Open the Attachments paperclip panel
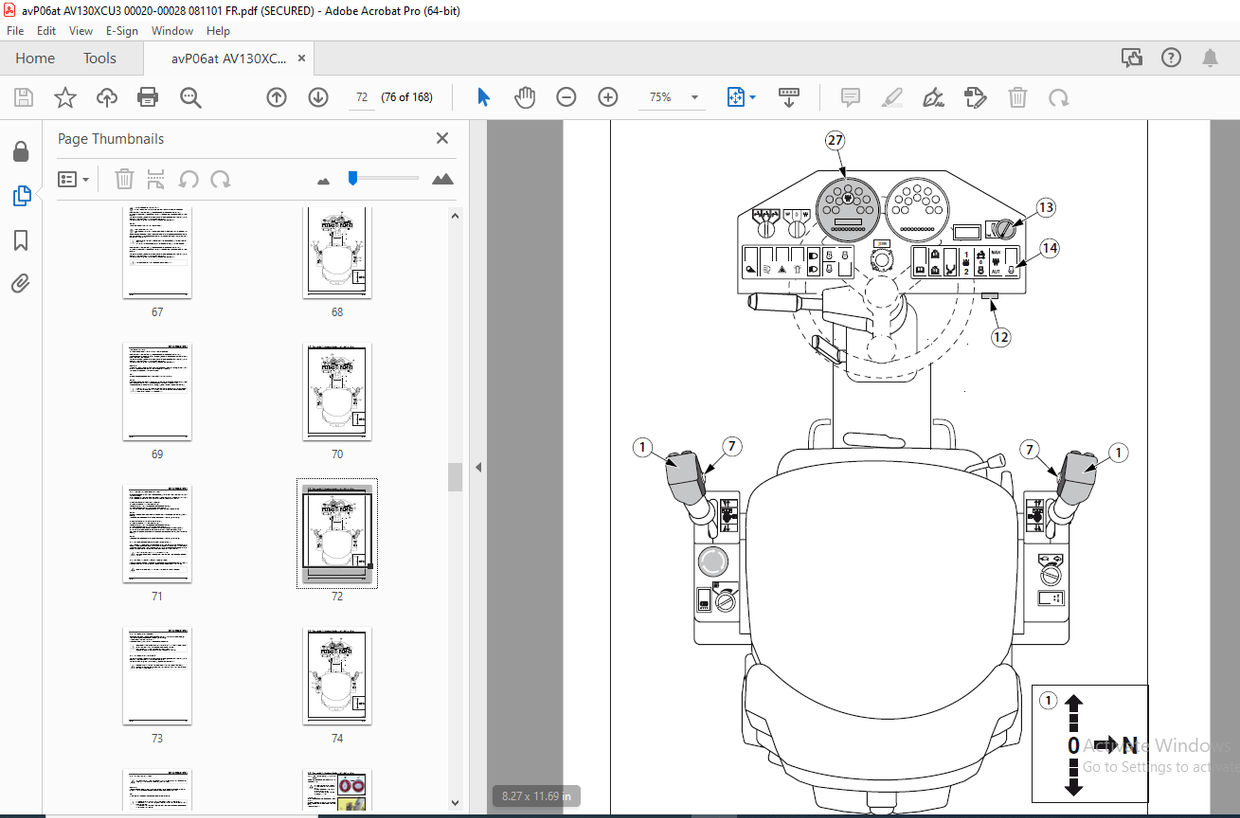This screenshot has width=1240, height=818. point(21,284)
